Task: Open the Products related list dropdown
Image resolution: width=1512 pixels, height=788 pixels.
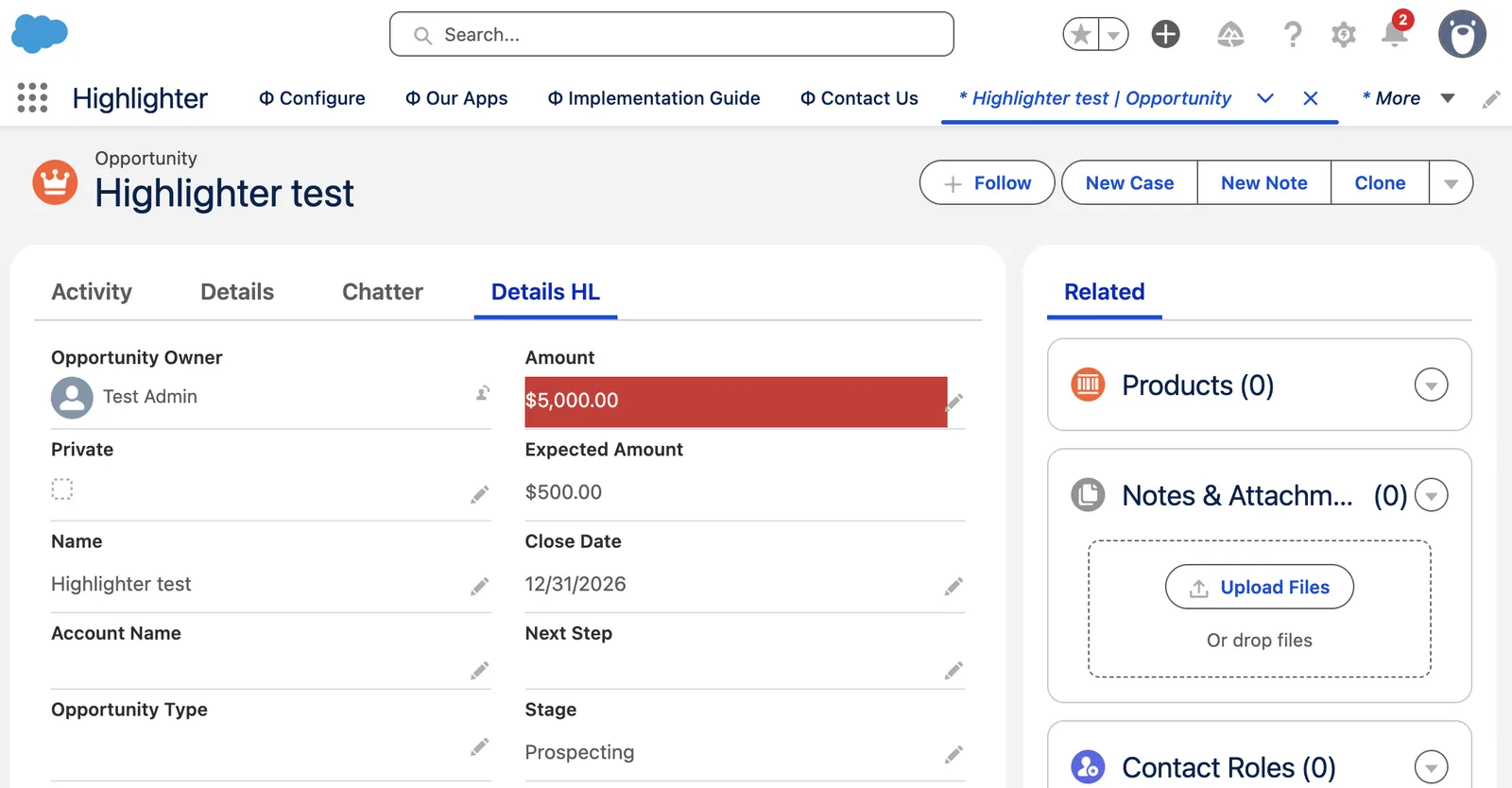Action: [x=1431, y=385]
